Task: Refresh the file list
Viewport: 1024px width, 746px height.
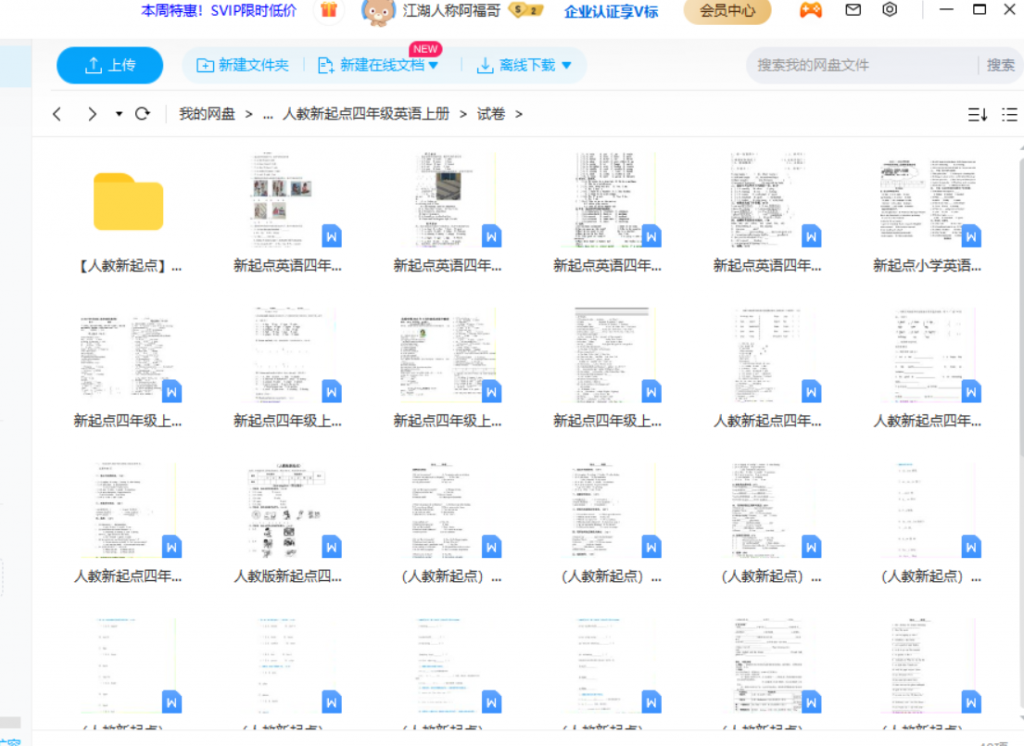Action: coord(142,114)
